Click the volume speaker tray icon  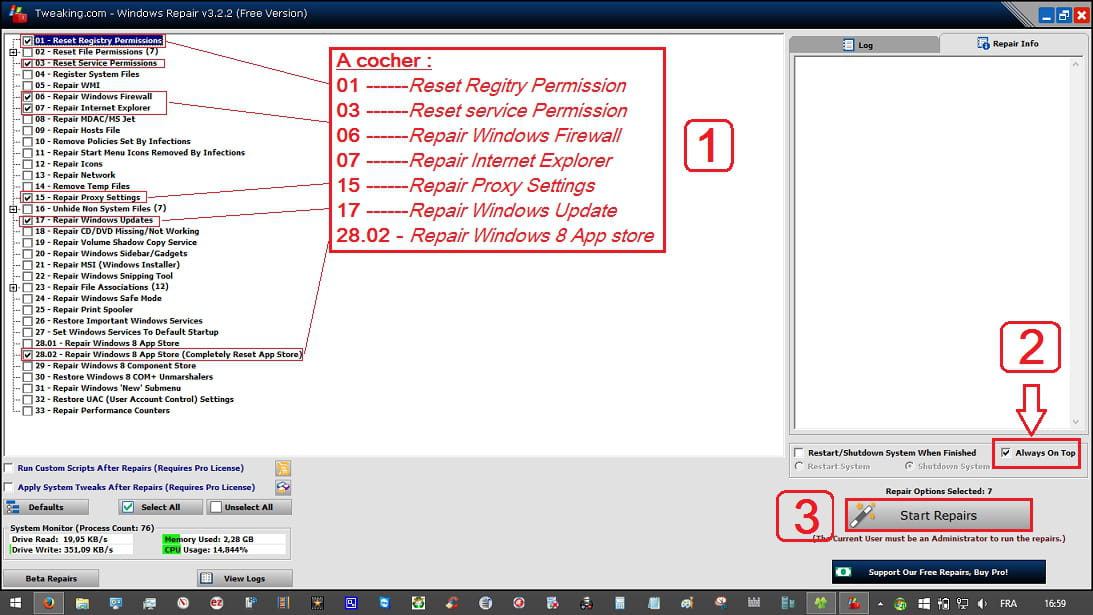point(982,604)
